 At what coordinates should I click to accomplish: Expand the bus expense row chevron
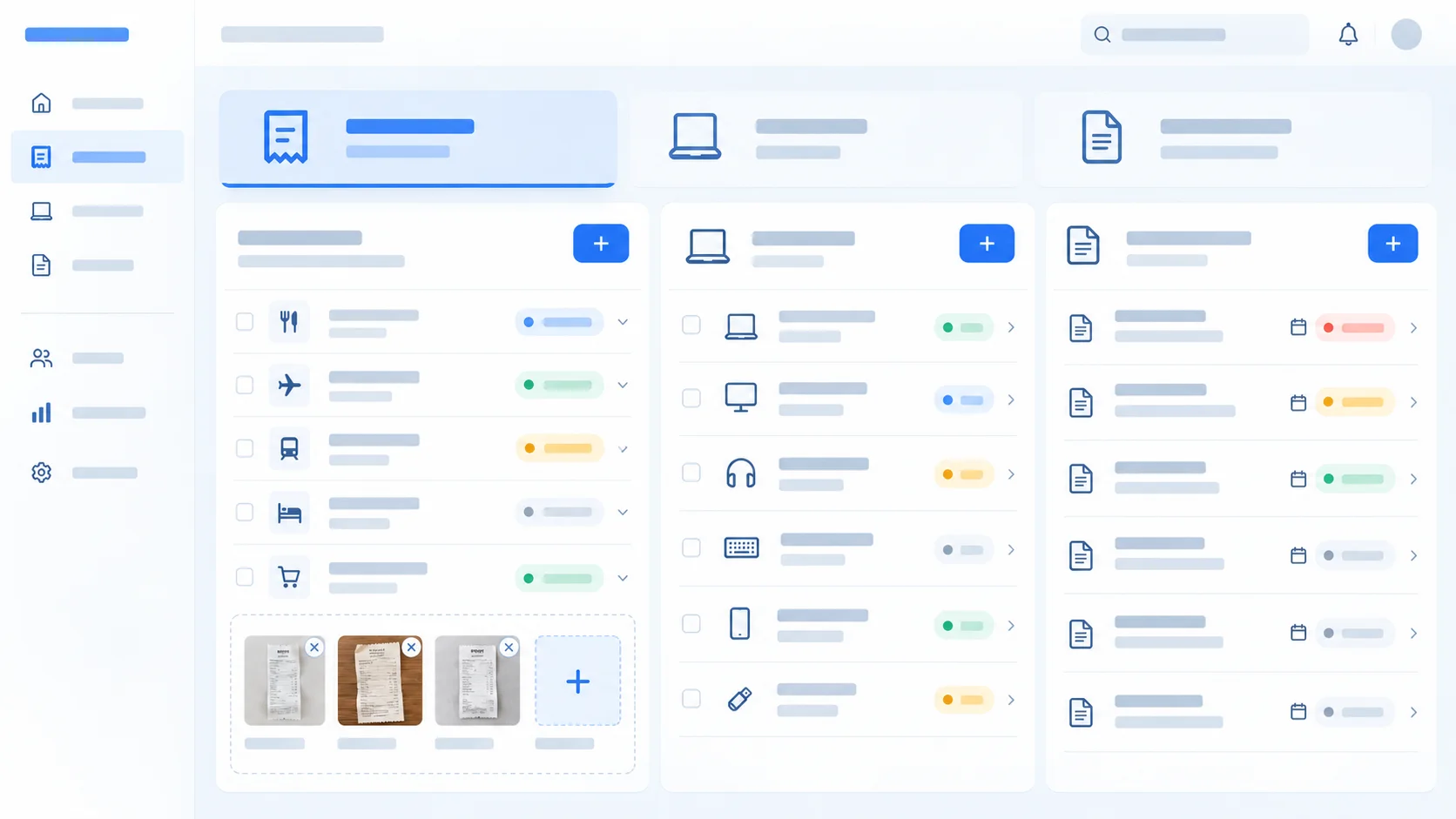coord(623,449)
